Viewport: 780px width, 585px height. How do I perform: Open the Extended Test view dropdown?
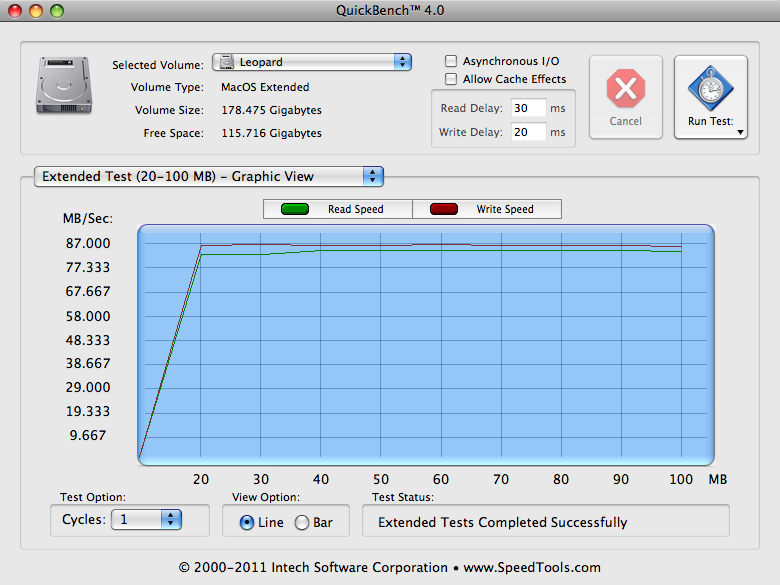coord(208,177)
